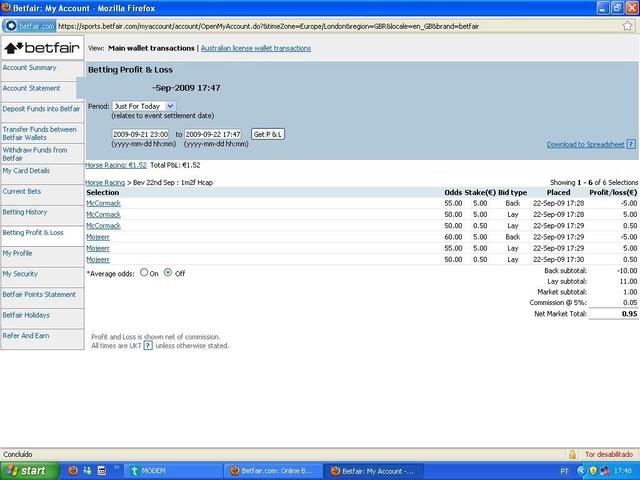Open Deposit Funds into Betfair

tap(41, 109)
